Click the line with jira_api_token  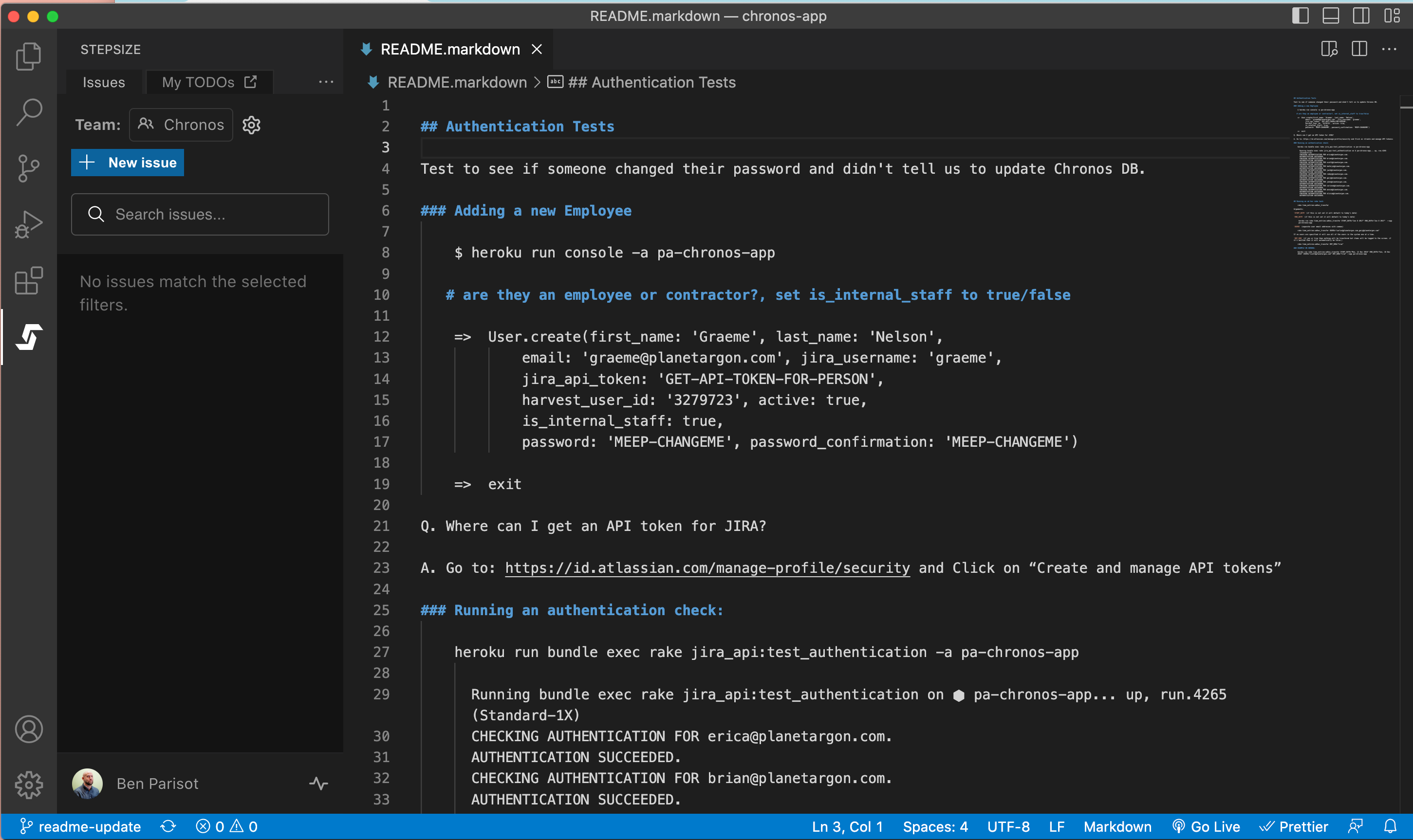[702, 379]
